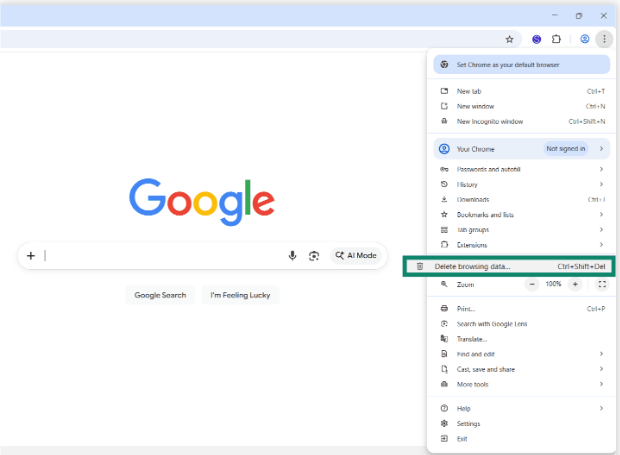Choose Translate... in the menu
Image resolution: width=620 pixels, height=455 pixels.
522,339
